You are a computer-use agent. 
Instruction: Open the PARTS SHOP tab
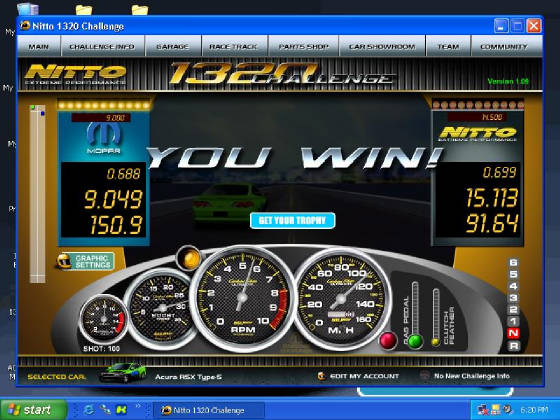point(303,46)
